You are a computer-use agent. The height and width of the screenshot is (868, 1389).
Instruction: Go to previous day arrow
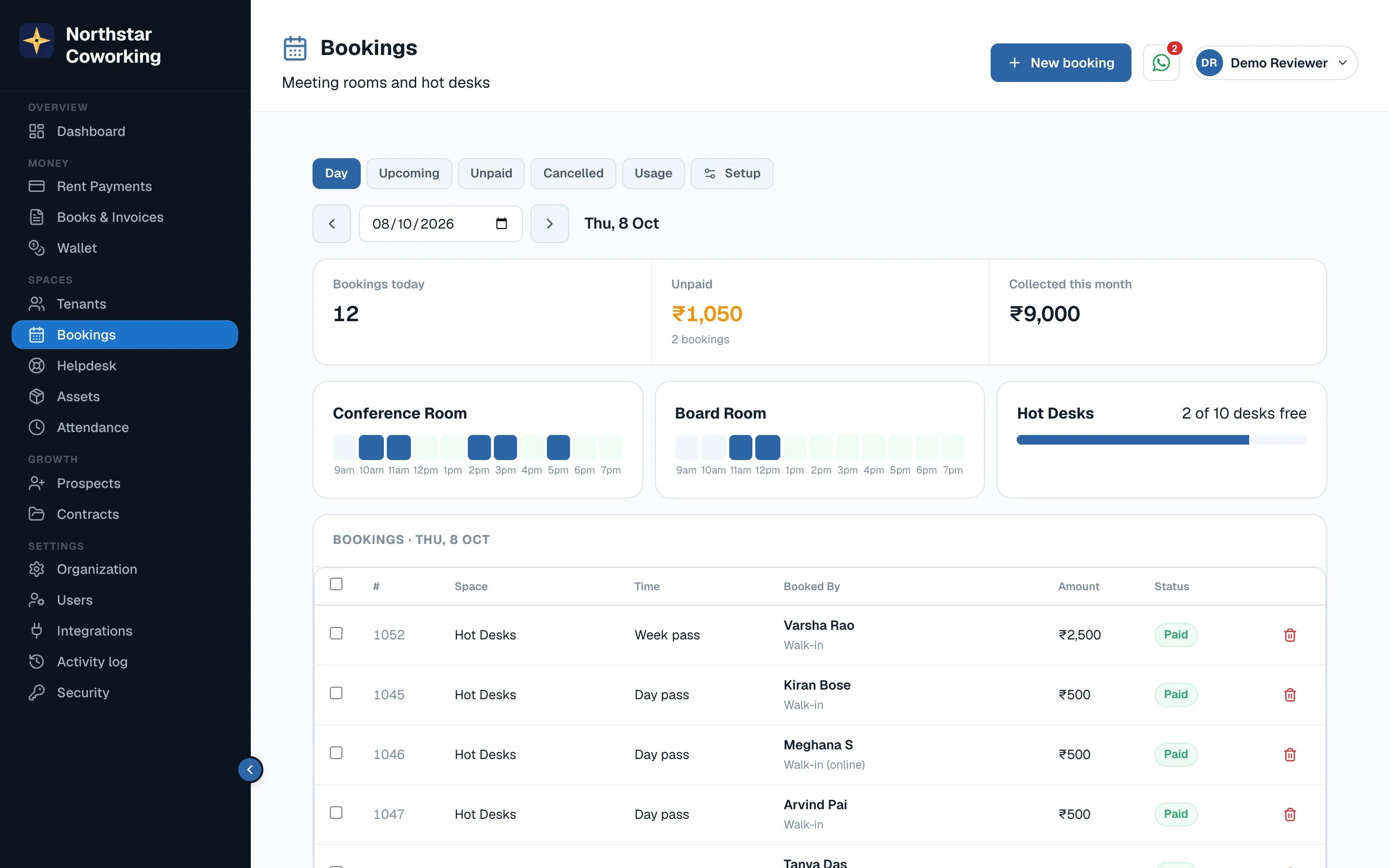click(x=332, y=224)
